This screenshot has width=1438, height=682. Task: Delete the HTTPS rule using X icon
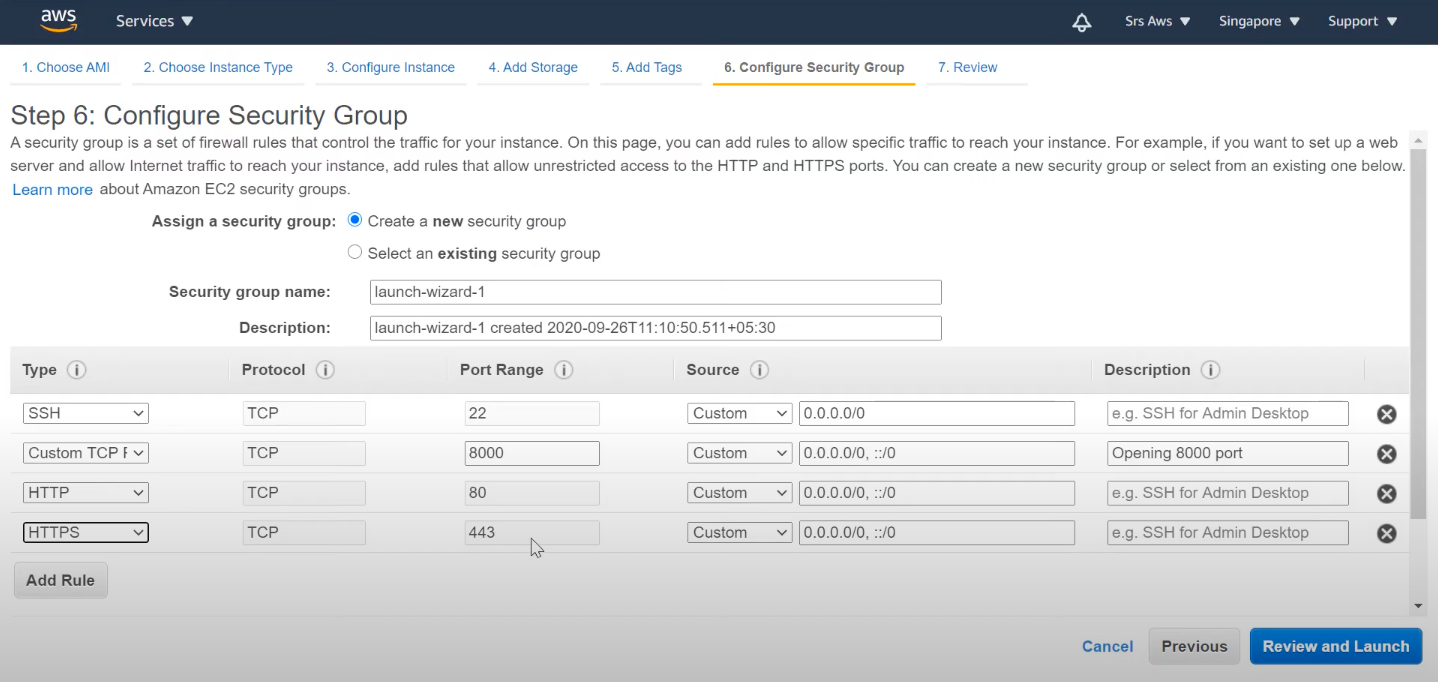coord(1386,533)
